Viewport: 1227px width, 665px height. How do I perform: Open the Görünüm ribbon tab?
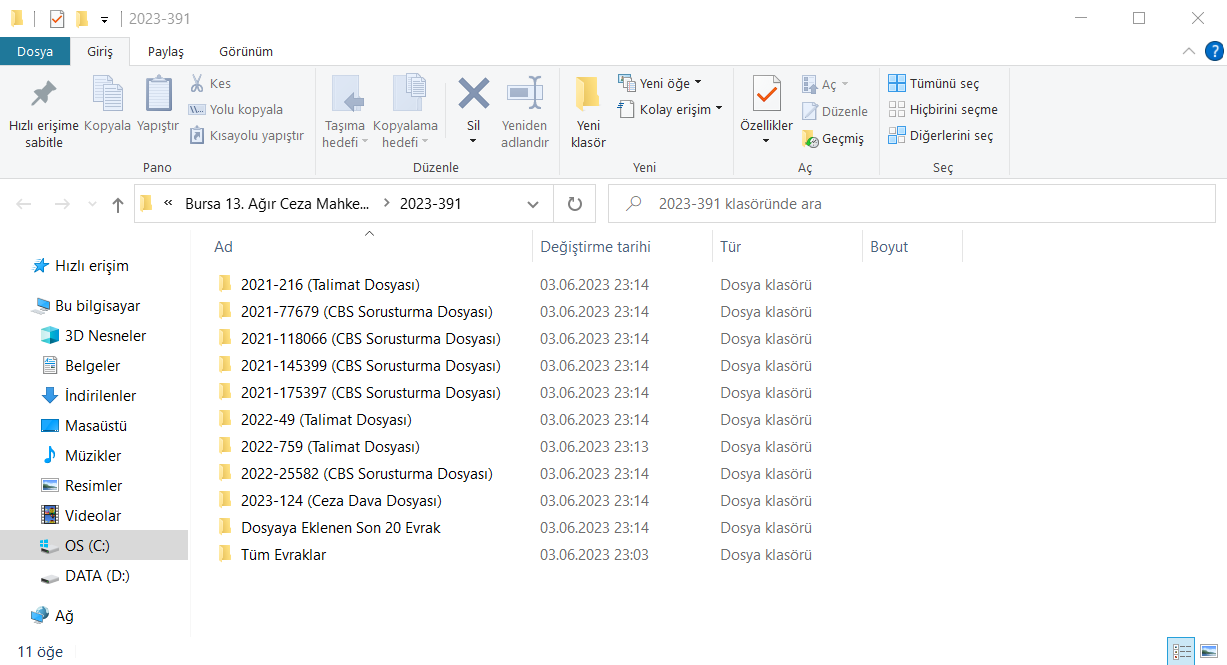tap(245, 51)
